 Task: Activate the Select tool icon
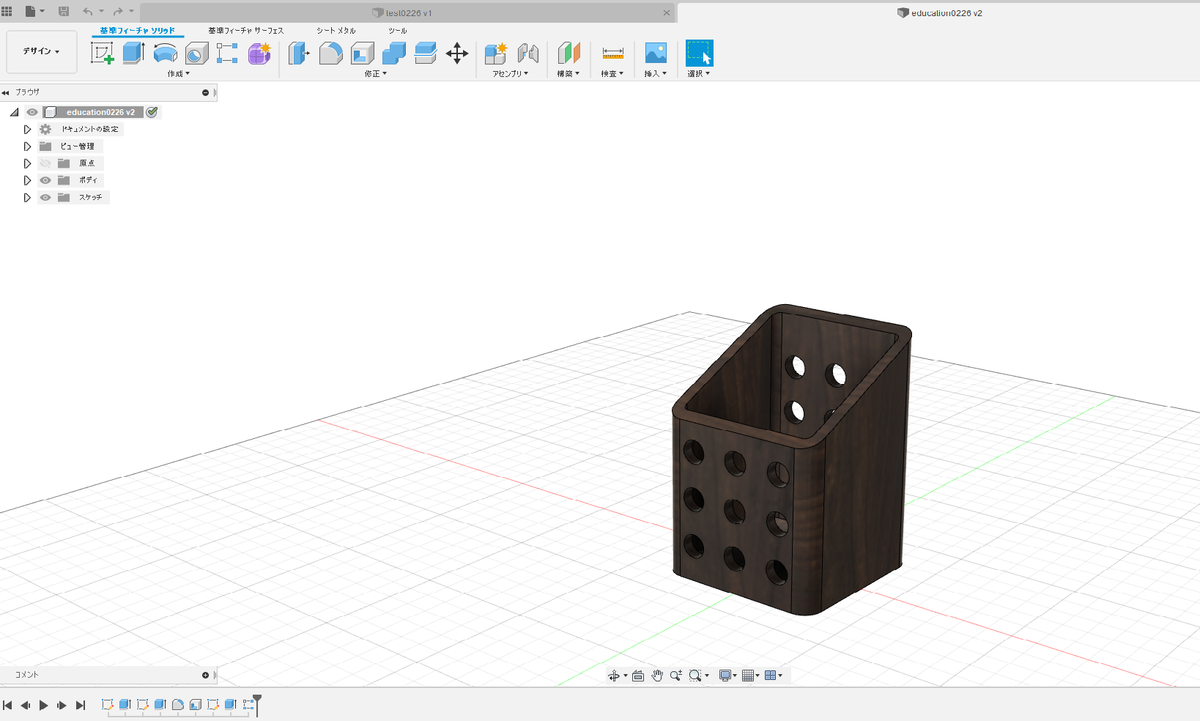699,53
